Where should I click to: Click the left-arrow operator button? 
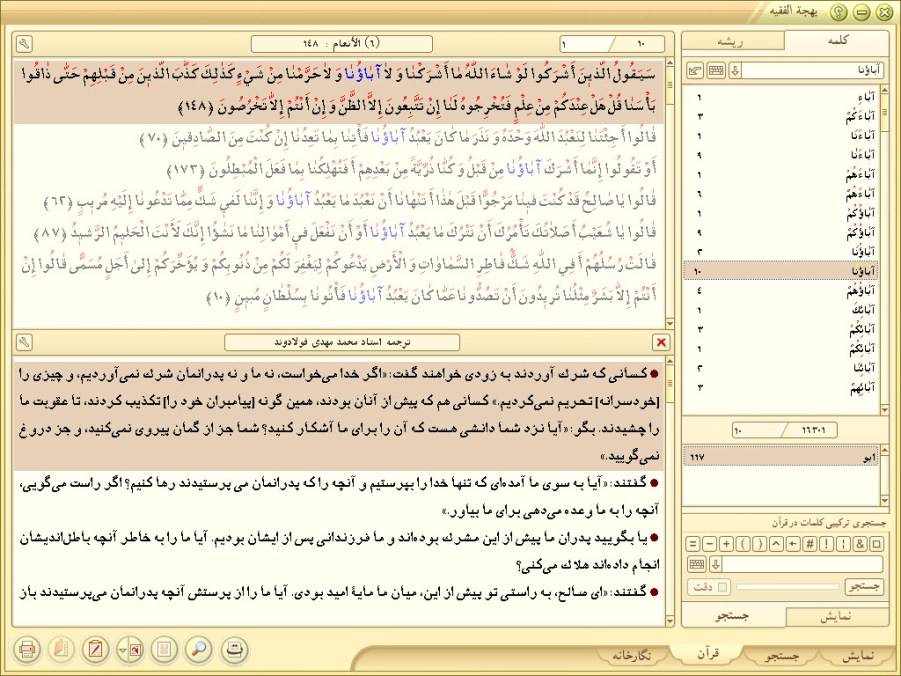(x=793, y=544)
